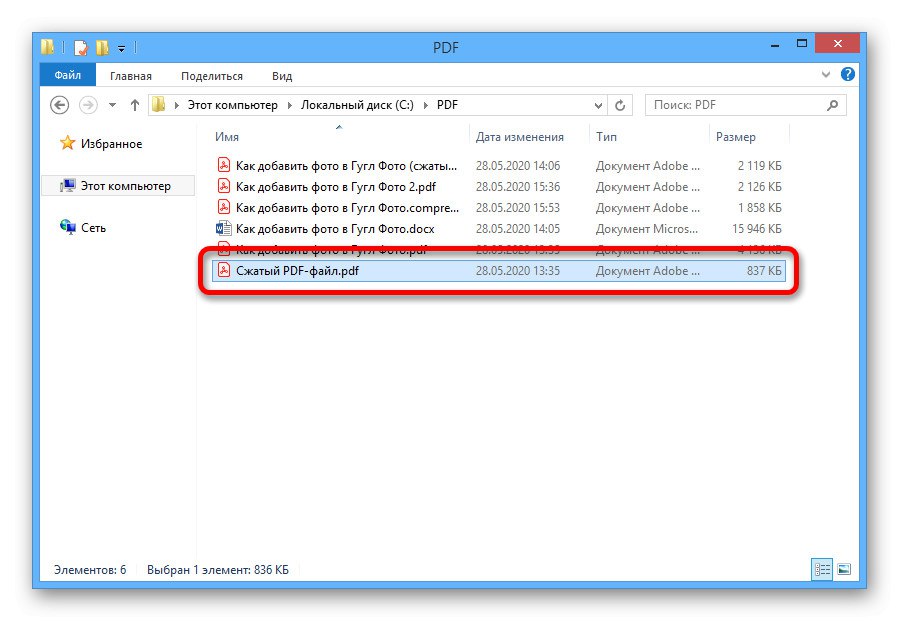Click the Back navigation arrow
This screenshot has height=621, width=899.
[60, 104]
